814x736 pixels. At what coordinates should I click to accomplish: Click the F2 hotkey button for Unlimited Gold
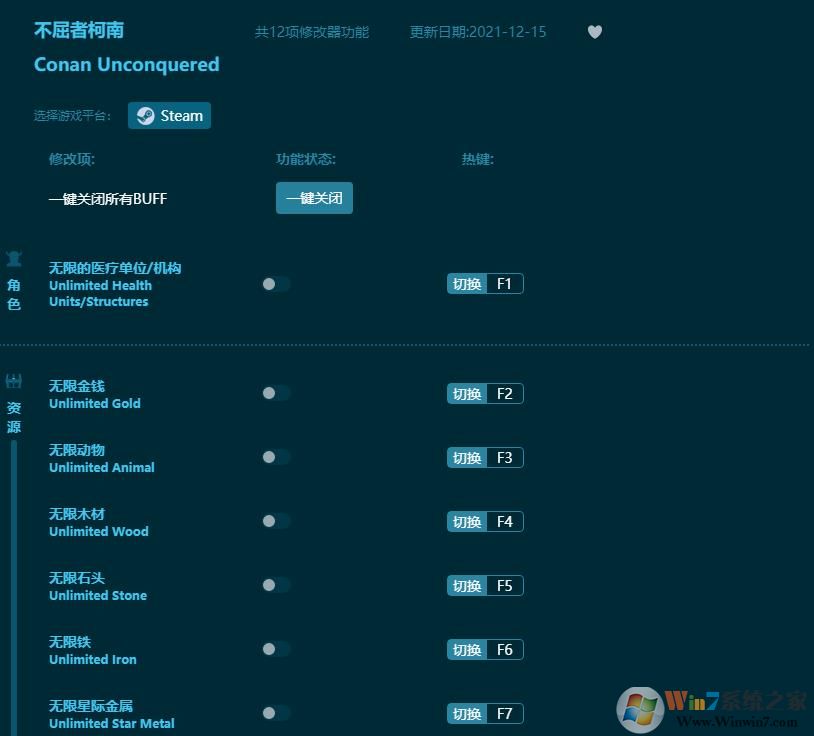(503, 393)
